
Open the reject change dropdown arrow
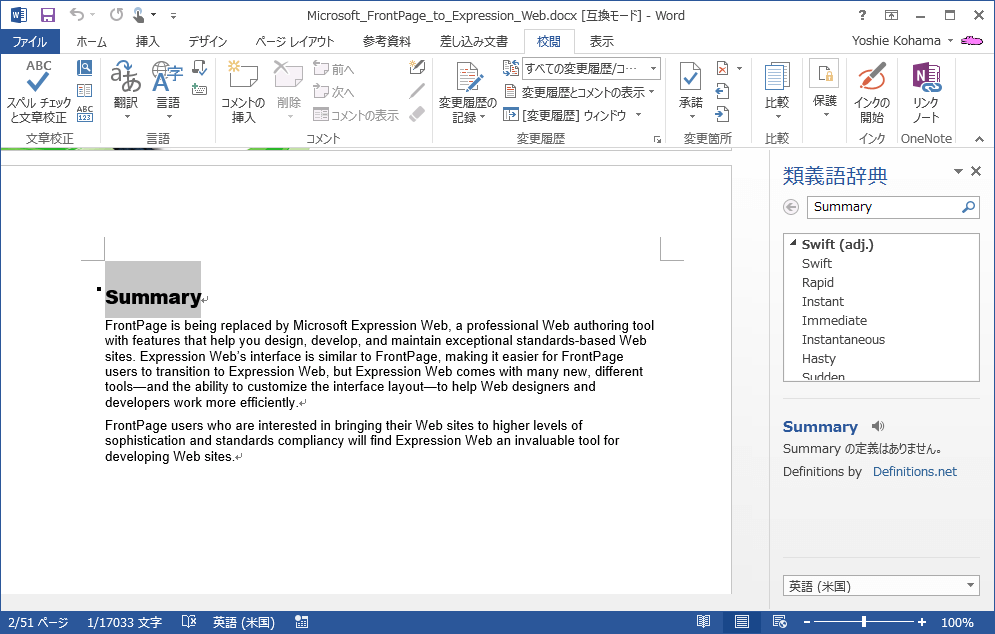pyautogui.click(x=739, y=68)
